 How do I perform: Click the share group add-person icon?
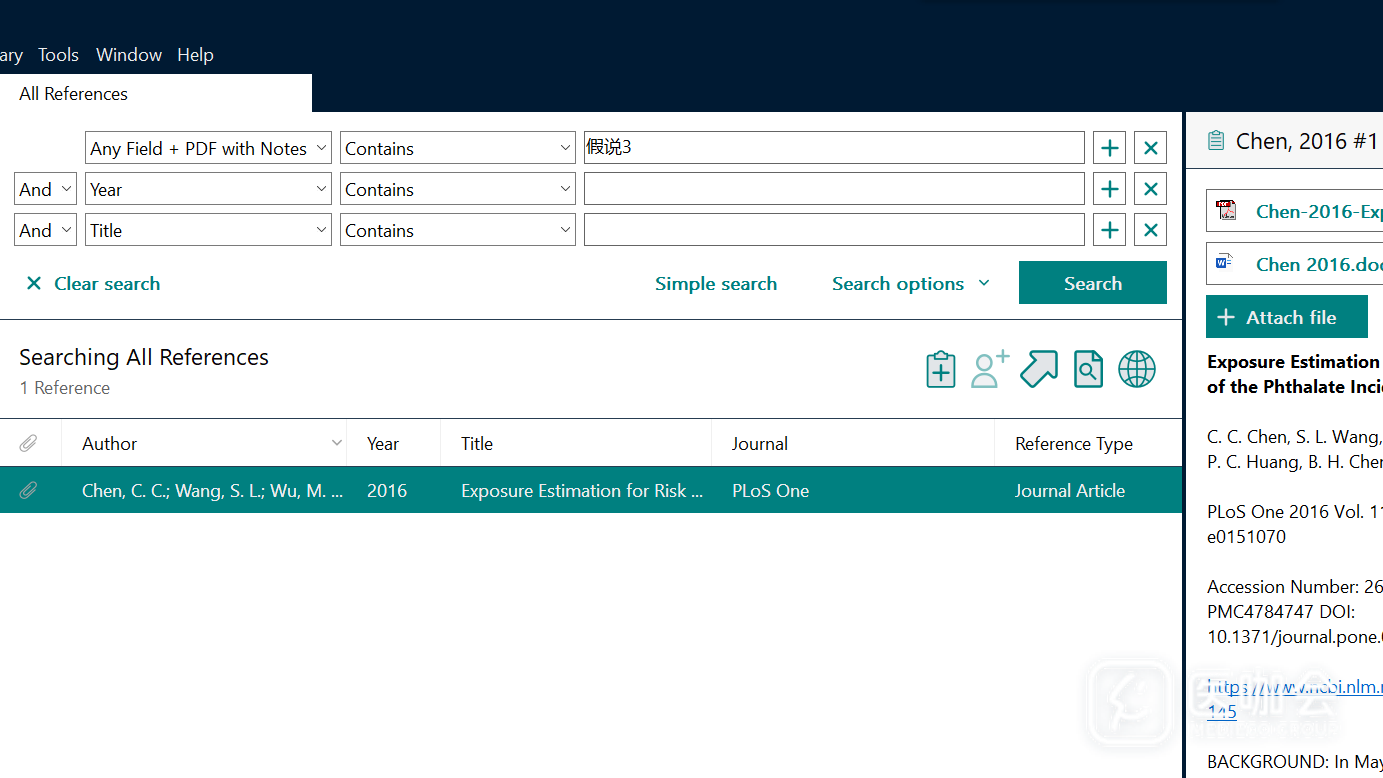tap(989, 369)
